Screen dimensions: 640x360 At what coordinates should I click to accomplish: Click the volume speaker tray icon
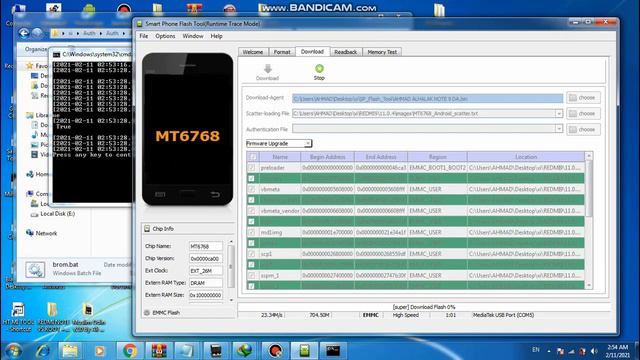594,351
